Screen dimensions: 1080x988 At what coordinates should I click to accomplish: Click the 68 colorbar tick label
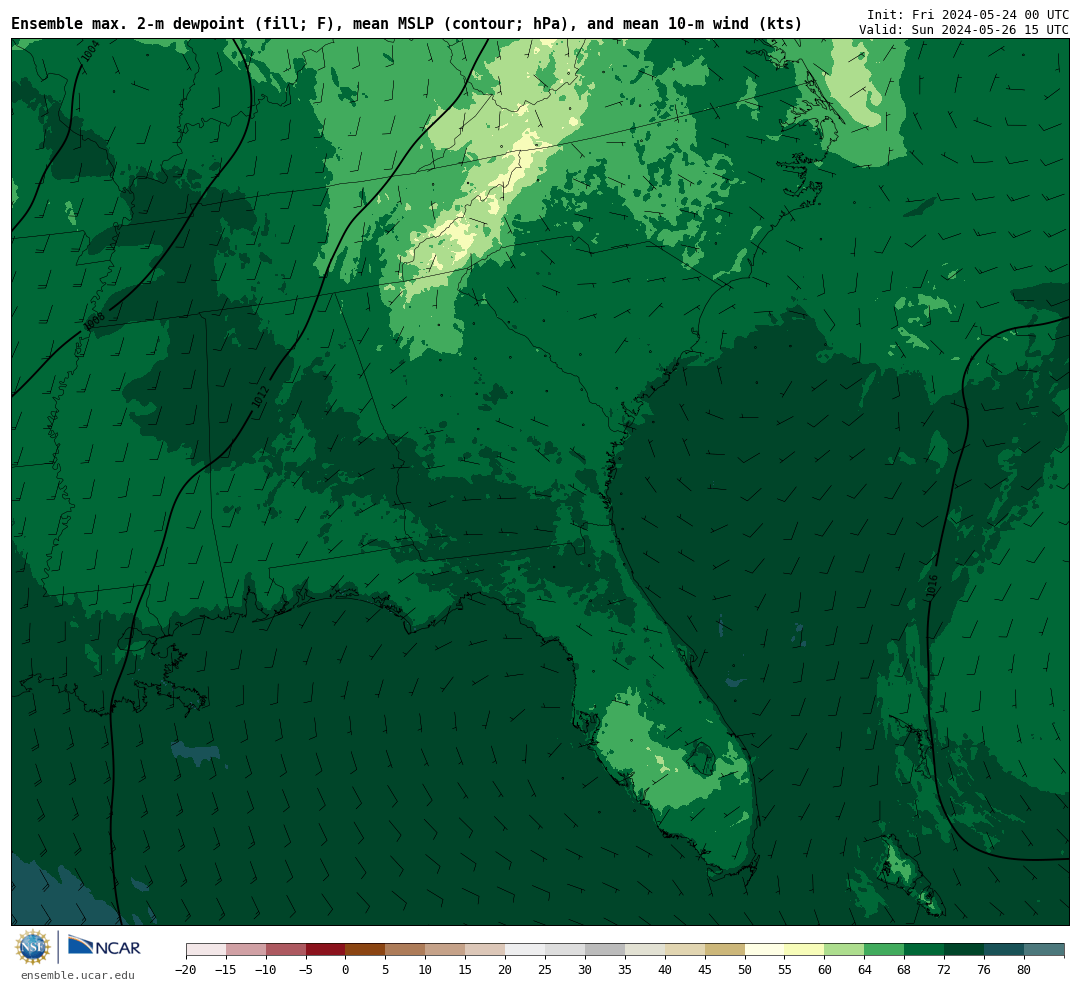905,969
